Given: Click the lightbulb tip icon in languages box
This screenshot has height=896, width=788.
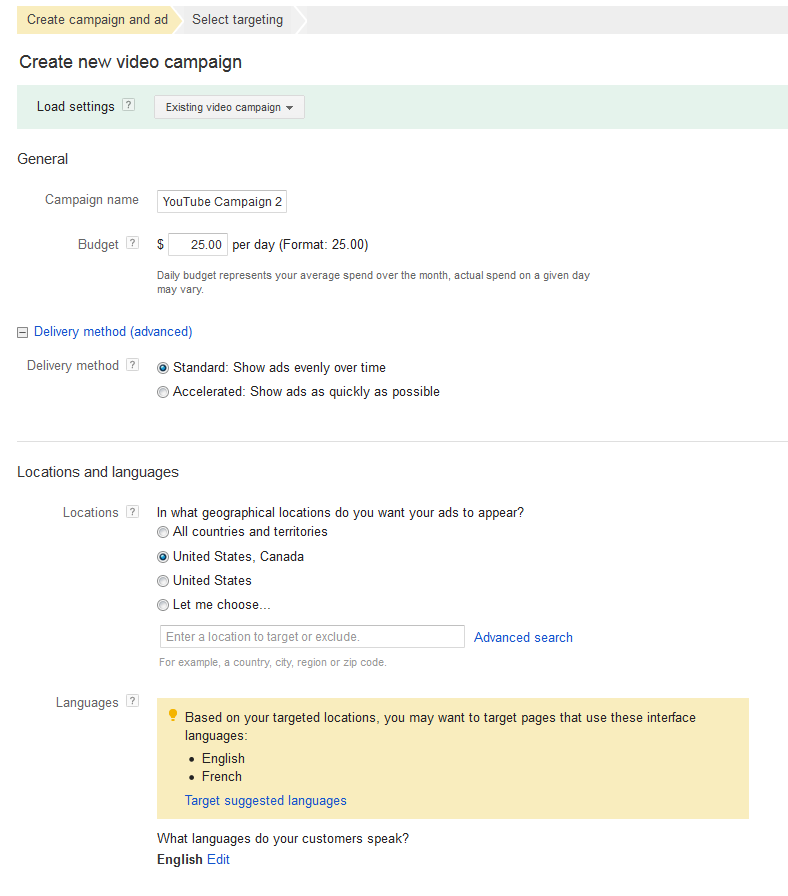Looking at the screenshot, I should click(173, 715).
